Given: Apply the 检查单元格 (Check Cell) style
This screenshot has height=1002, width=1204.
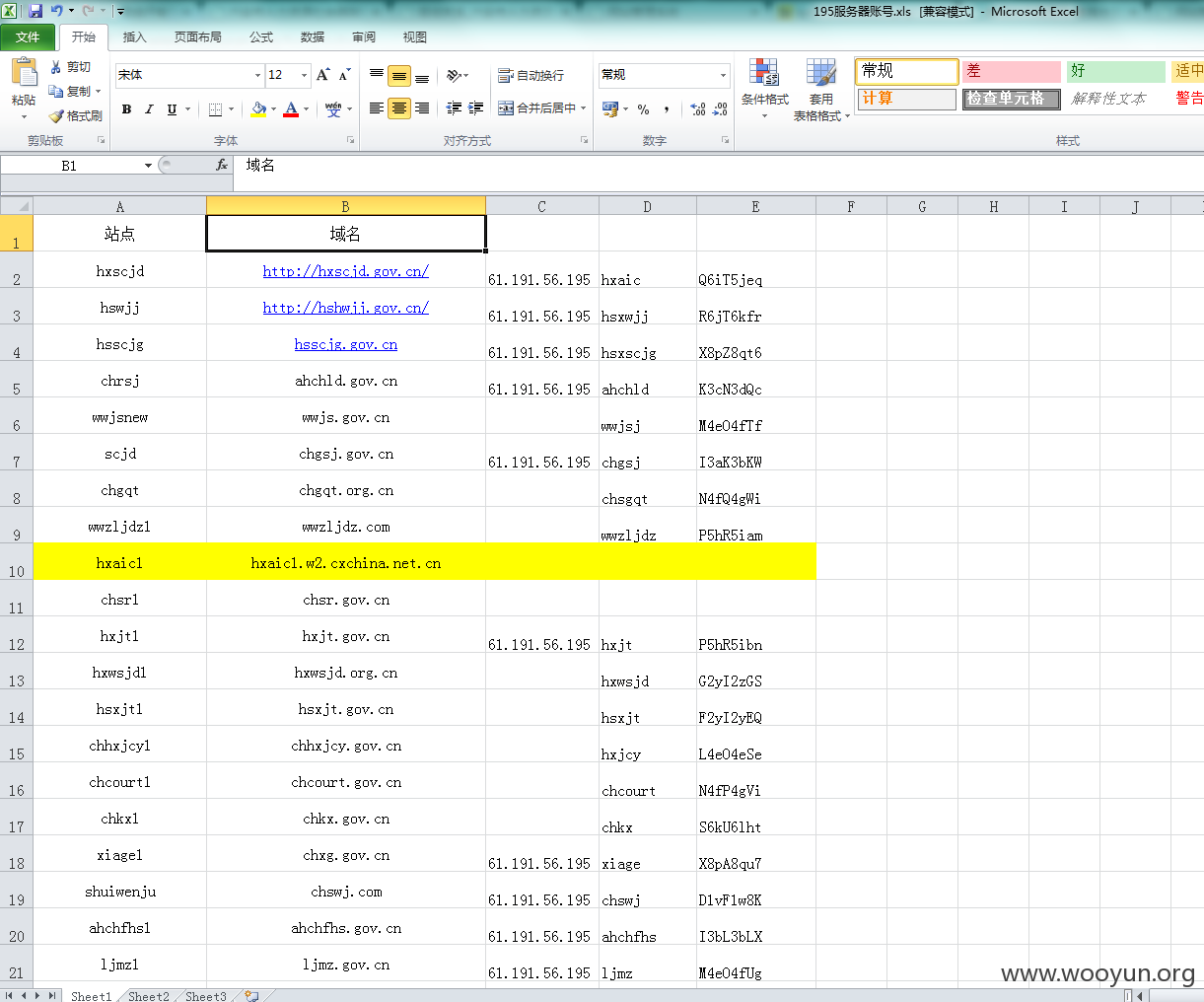Looking at the screenshot, I should click(x=1011, y=99).
